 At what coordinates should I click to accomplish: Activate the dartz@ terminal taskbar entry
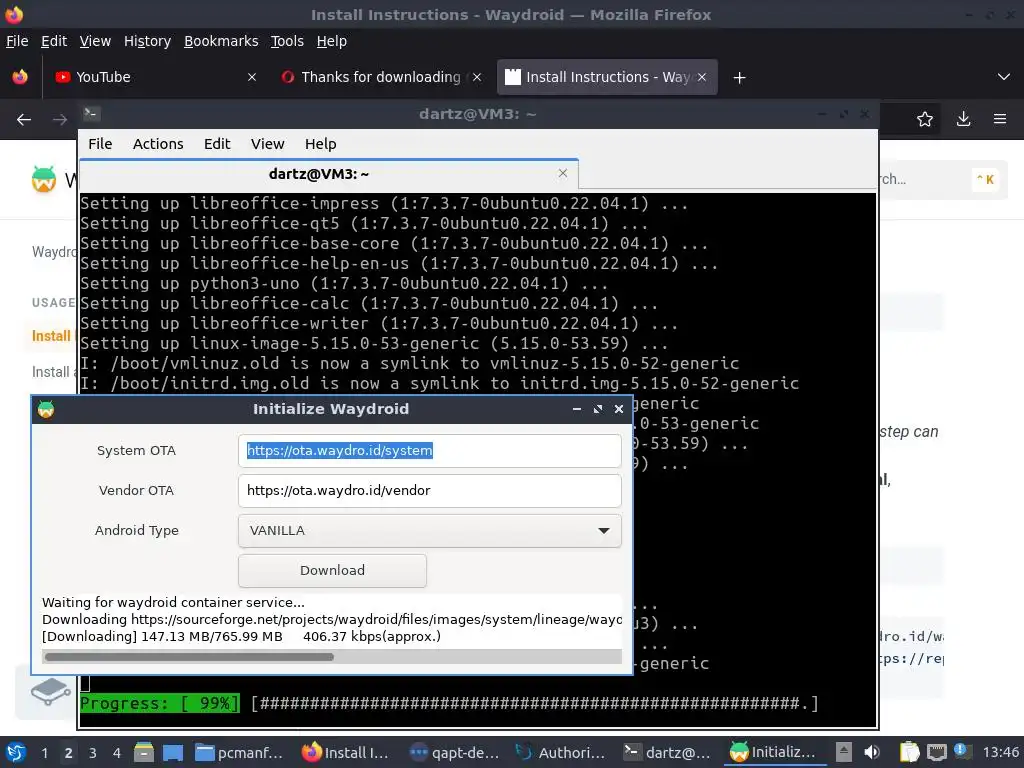667,752
